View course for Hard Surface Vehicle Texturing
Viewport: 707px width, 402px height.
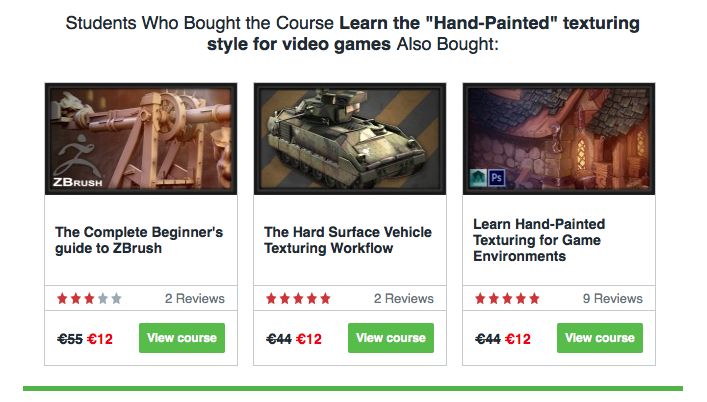391,338
